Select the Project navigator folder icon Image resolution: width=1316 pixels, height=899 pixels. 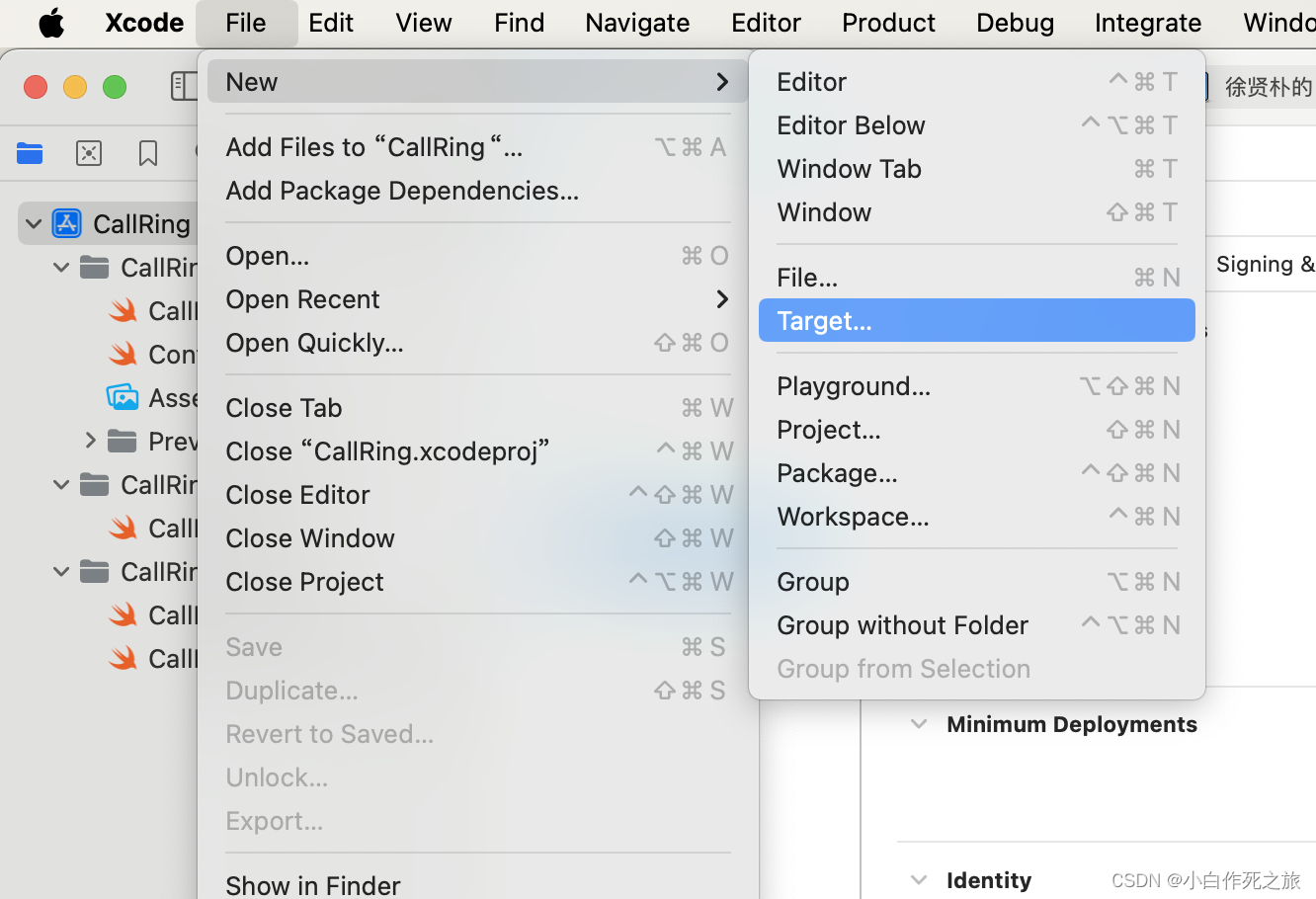coord(30,153)
